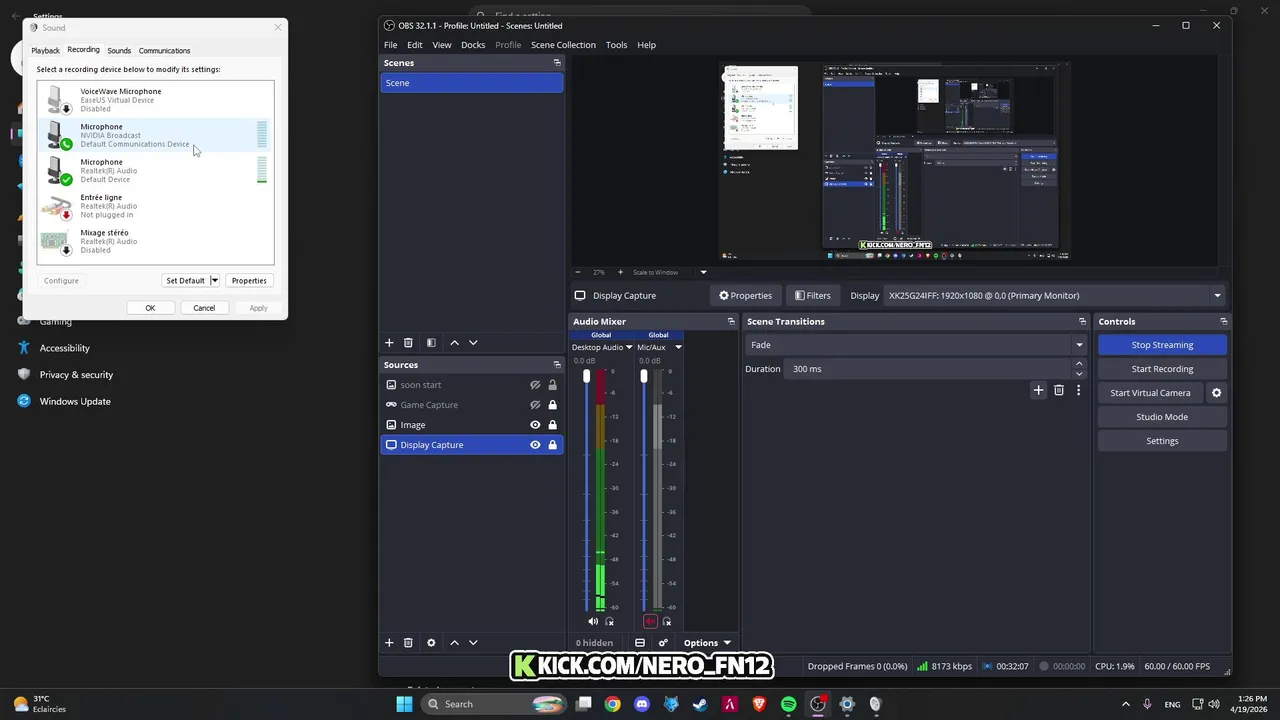This screenshot has width=1280, height=720.
Task: Open Discord from the taskbar
Action: 642,704
